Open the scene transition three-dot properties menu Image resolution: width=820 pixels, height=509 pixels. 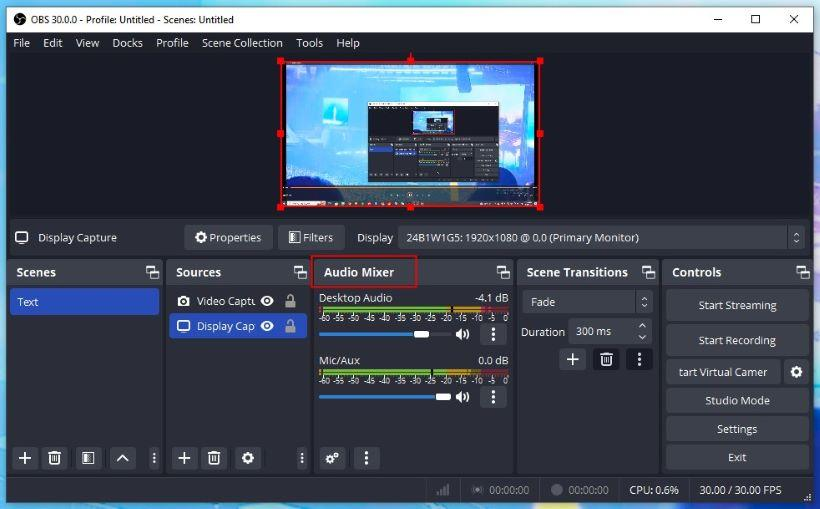pyautogui.click(x=639, y=359)
